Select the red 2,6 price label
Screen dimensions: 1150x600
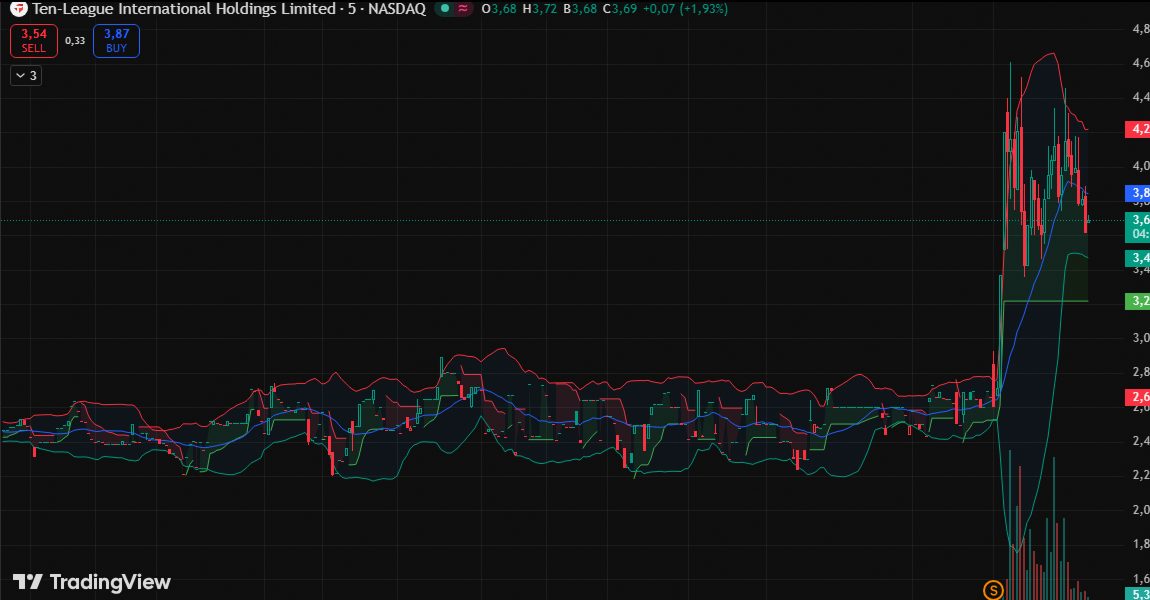point(1138,398)
